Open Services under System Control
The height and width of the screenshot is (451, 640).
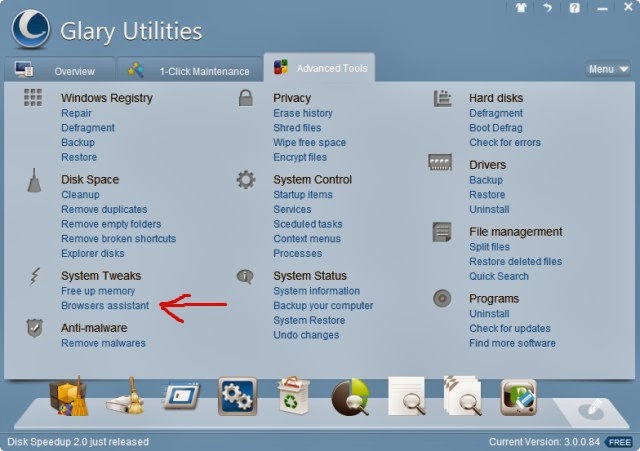point(292,209)
